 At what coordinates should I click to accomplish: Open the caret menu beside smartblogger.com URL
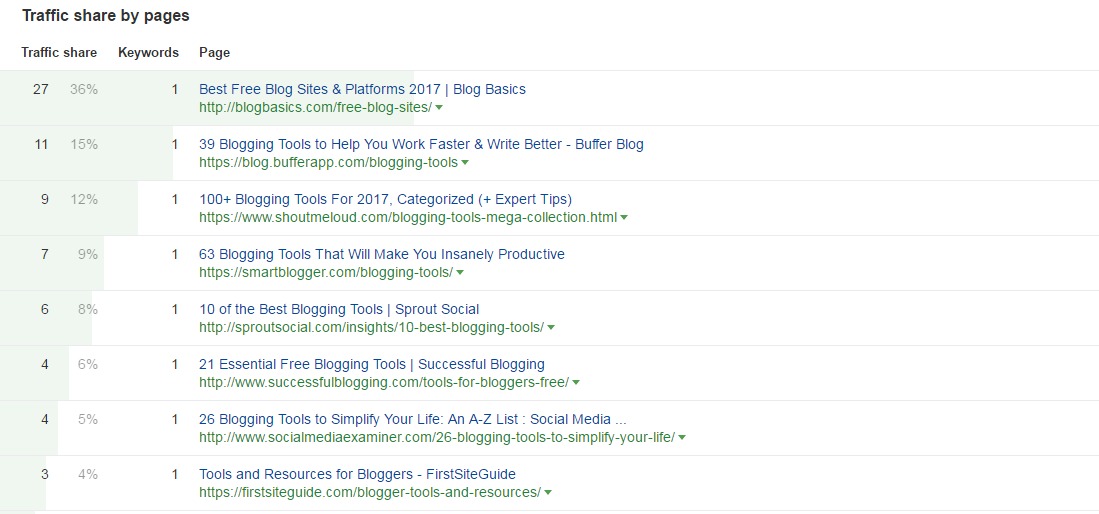tap(460, 273)
